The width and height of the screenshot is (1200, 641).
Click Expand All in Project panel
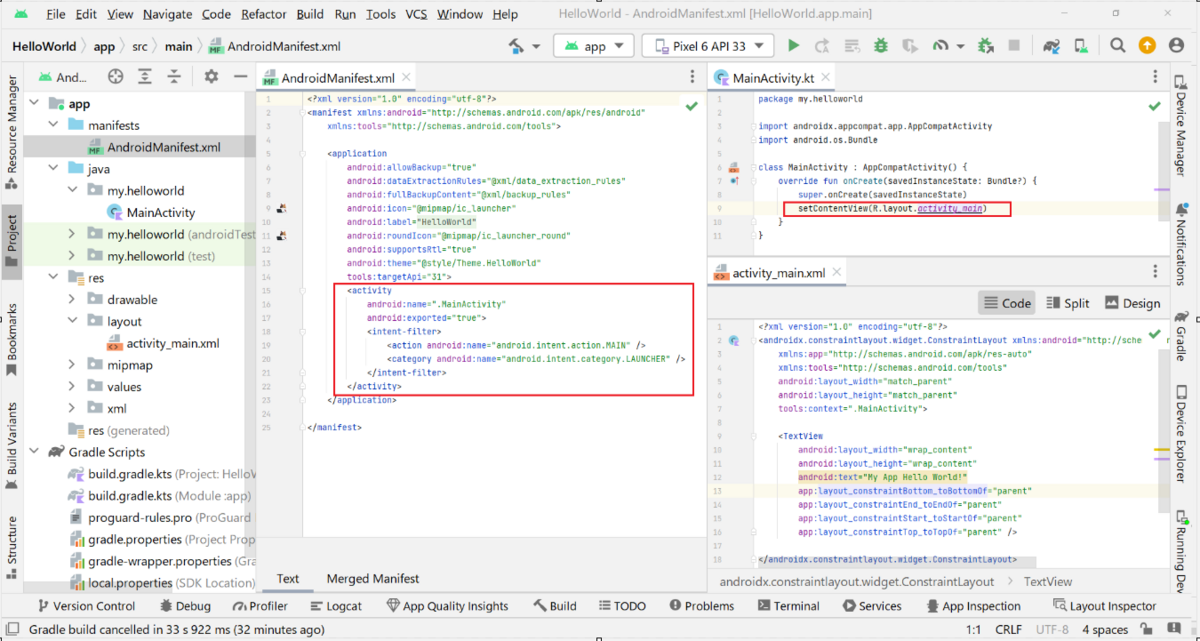click(147, 77)
